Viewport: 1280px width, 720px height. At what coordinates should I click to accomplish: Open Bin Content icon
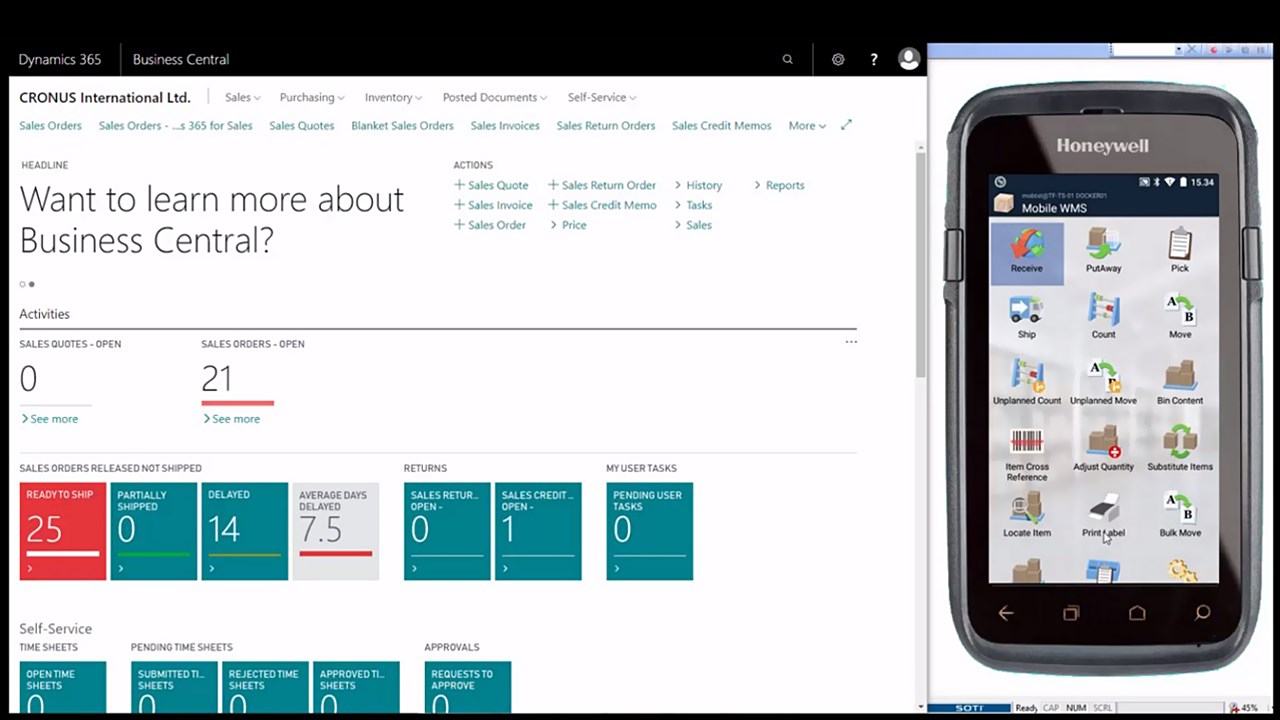(1180, 383)
